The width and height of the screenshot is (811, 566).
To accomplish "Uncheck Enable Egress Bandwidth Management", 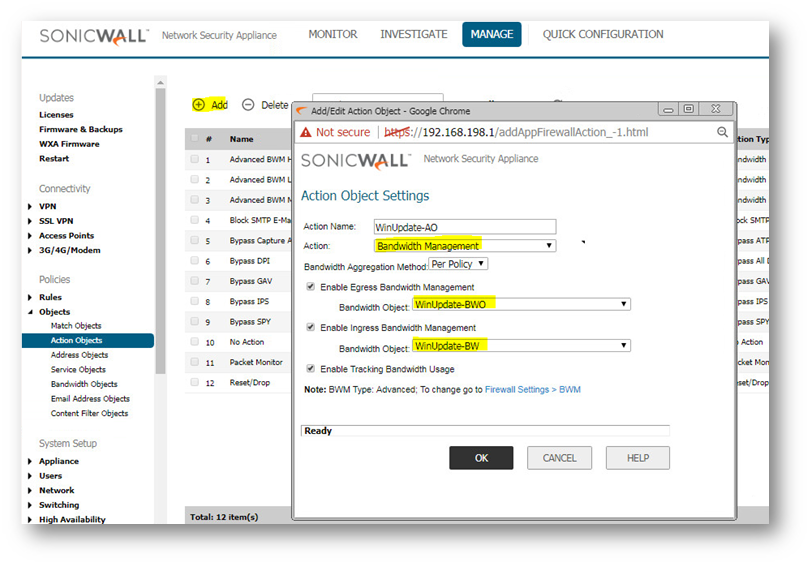I will (x=311, y=287).
